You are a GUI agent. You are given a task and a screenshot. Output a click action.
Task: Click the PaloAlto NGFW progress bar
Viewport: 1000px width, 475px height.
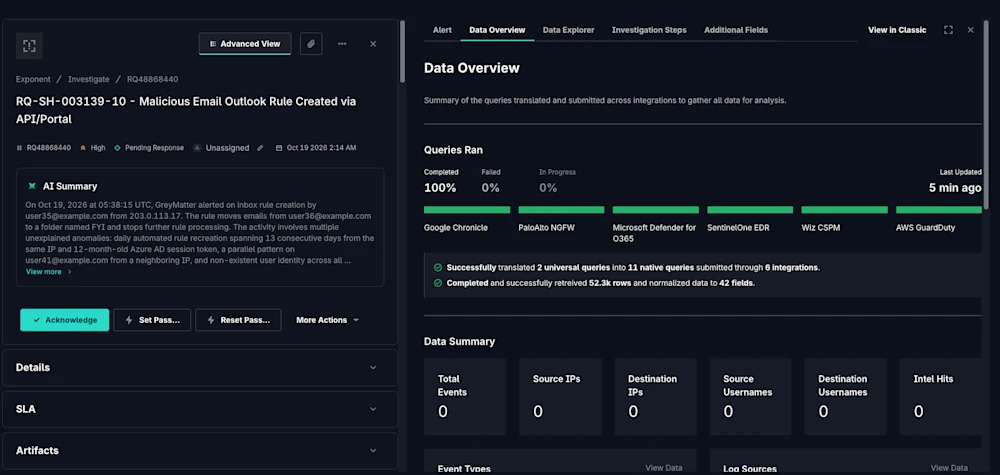tap(561, 210)
